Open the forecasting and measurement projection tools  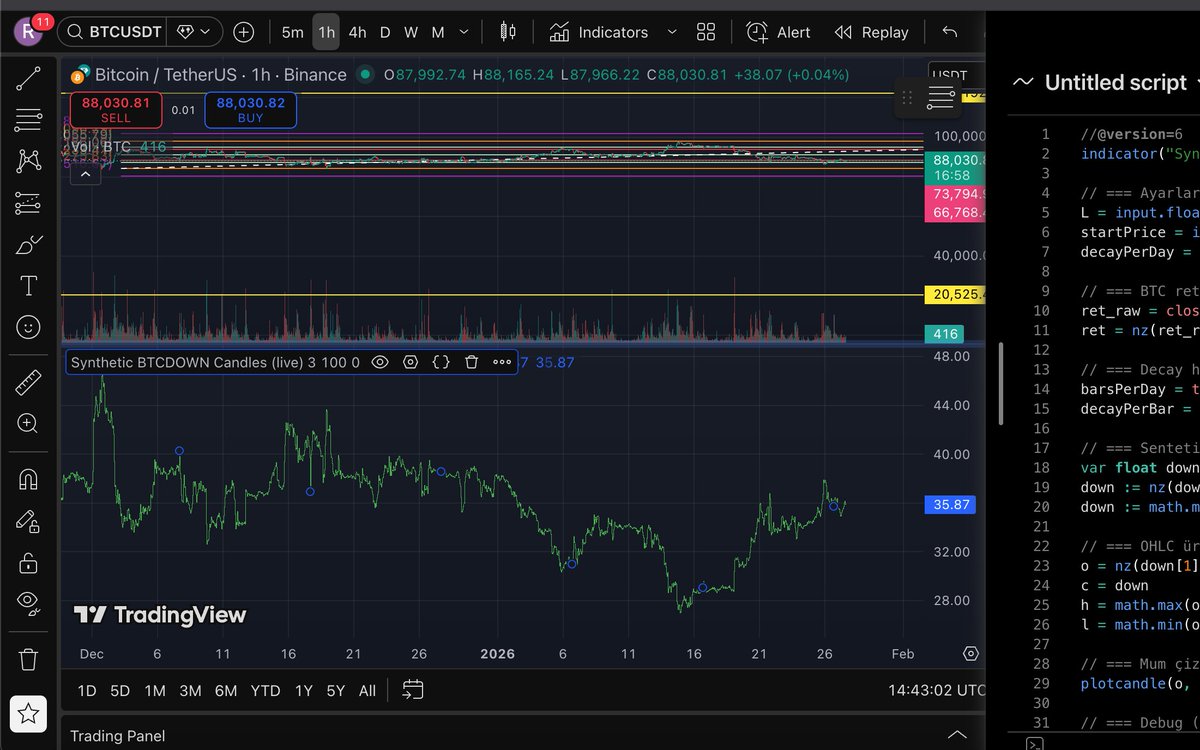tap(28, 203)
